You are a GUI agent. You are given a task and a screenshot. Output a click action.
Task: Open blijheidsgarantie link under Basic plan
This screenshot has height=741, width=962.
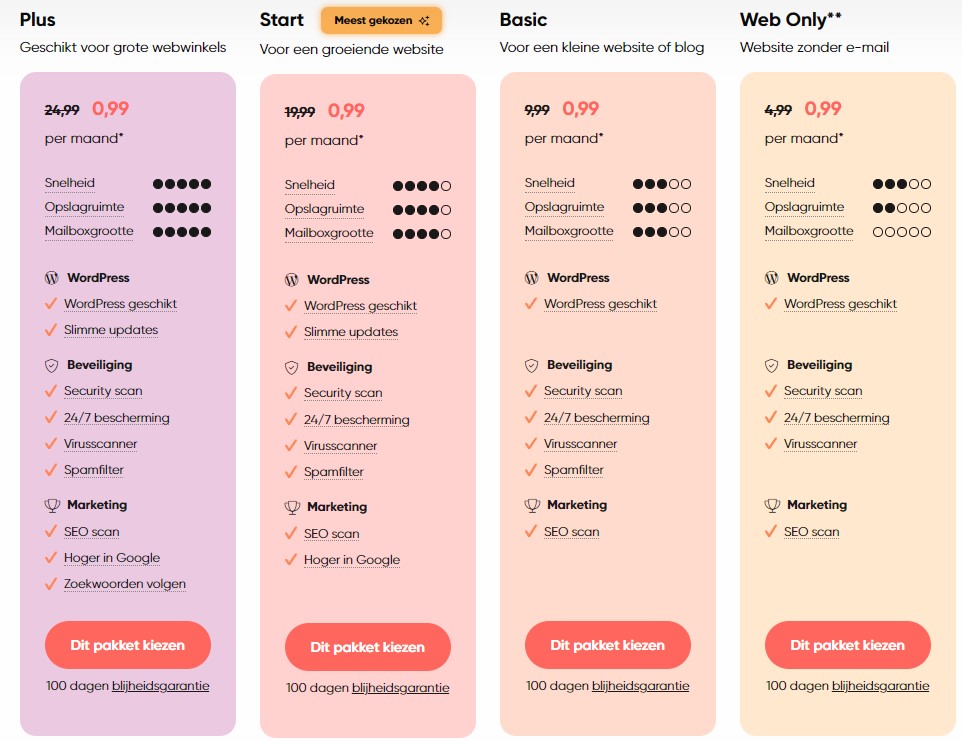tap(640, 686)
